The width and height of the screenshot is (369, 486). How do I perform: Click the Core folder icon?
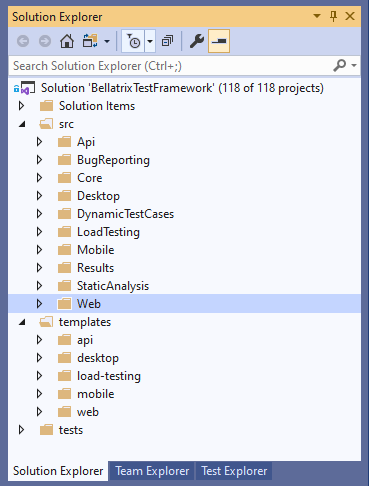pos(64,178)
